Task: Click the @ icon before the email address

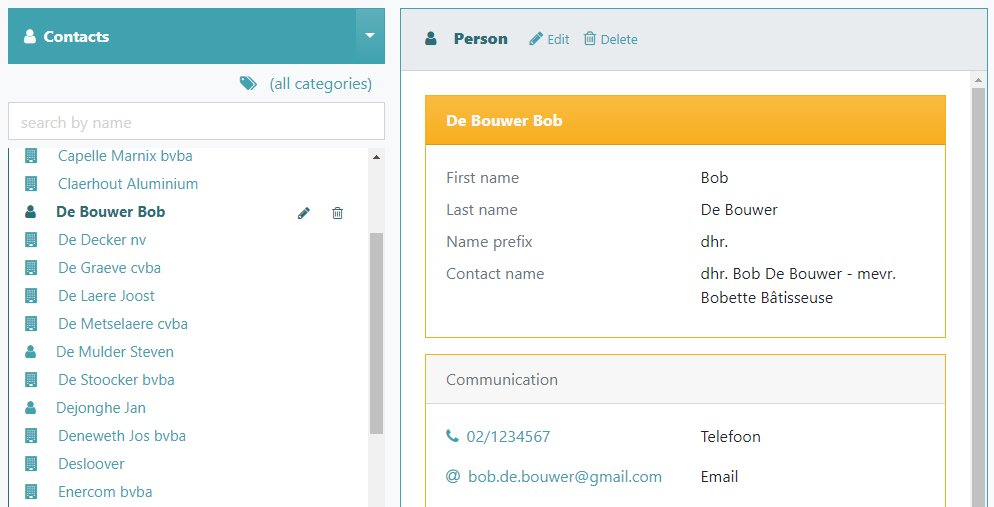Action: point(453,477)
